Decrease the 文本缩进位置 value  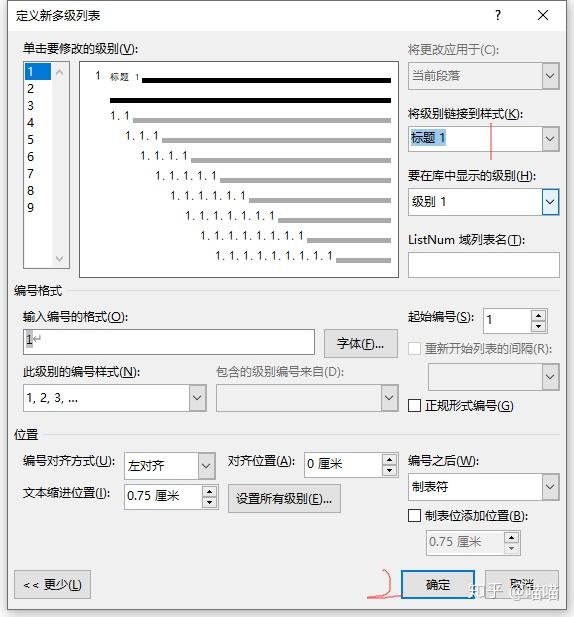(210, 502)
